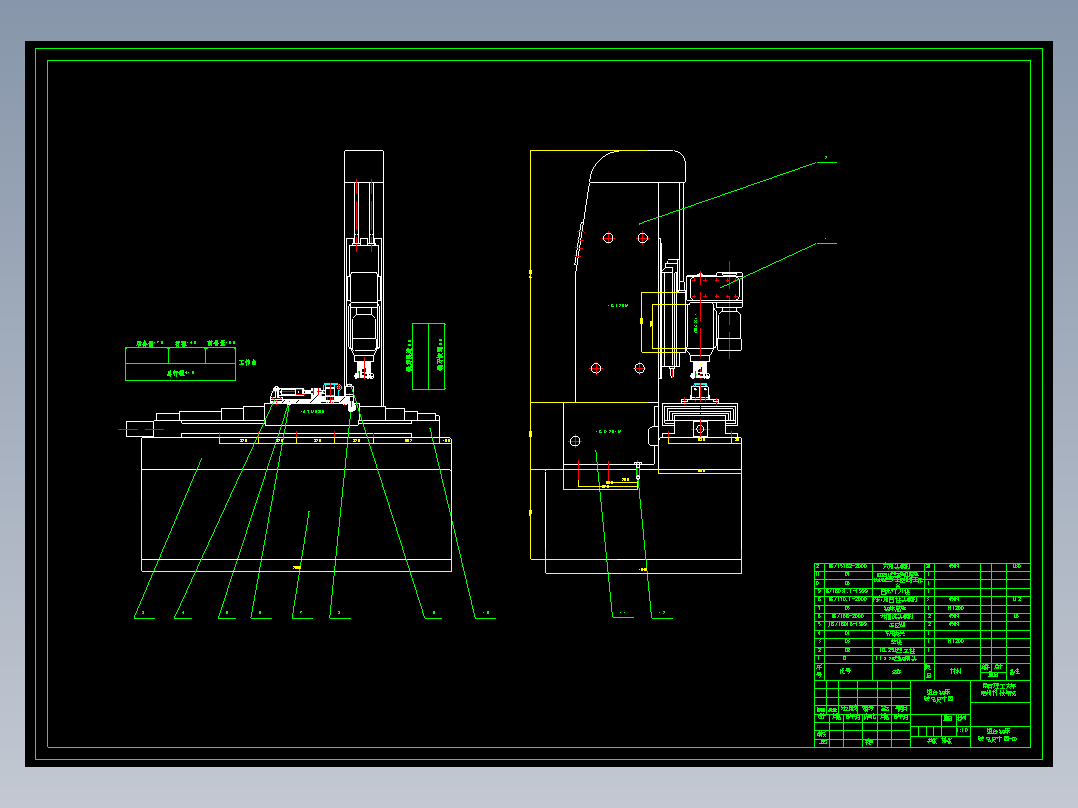Select the green four-cell table left of the front view
Image resolution: width=1078 pixels, height=808 pixels.
pyautogui.click(x=181, y=364)
